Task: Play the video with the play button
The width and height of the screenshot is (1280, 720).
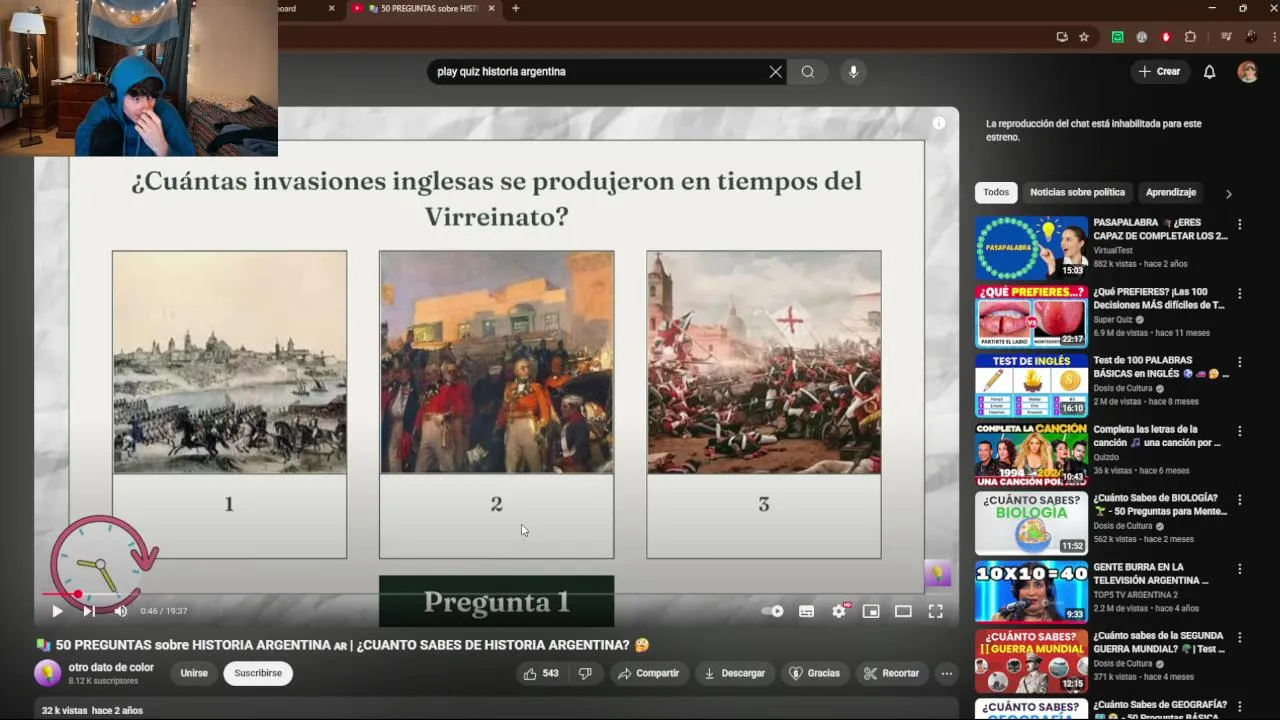Action: tap(57, 611)
